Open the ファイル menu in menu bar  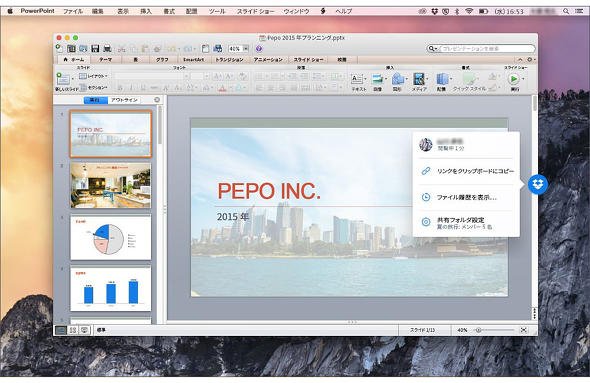pyautogui.click(x=73, y=11)
